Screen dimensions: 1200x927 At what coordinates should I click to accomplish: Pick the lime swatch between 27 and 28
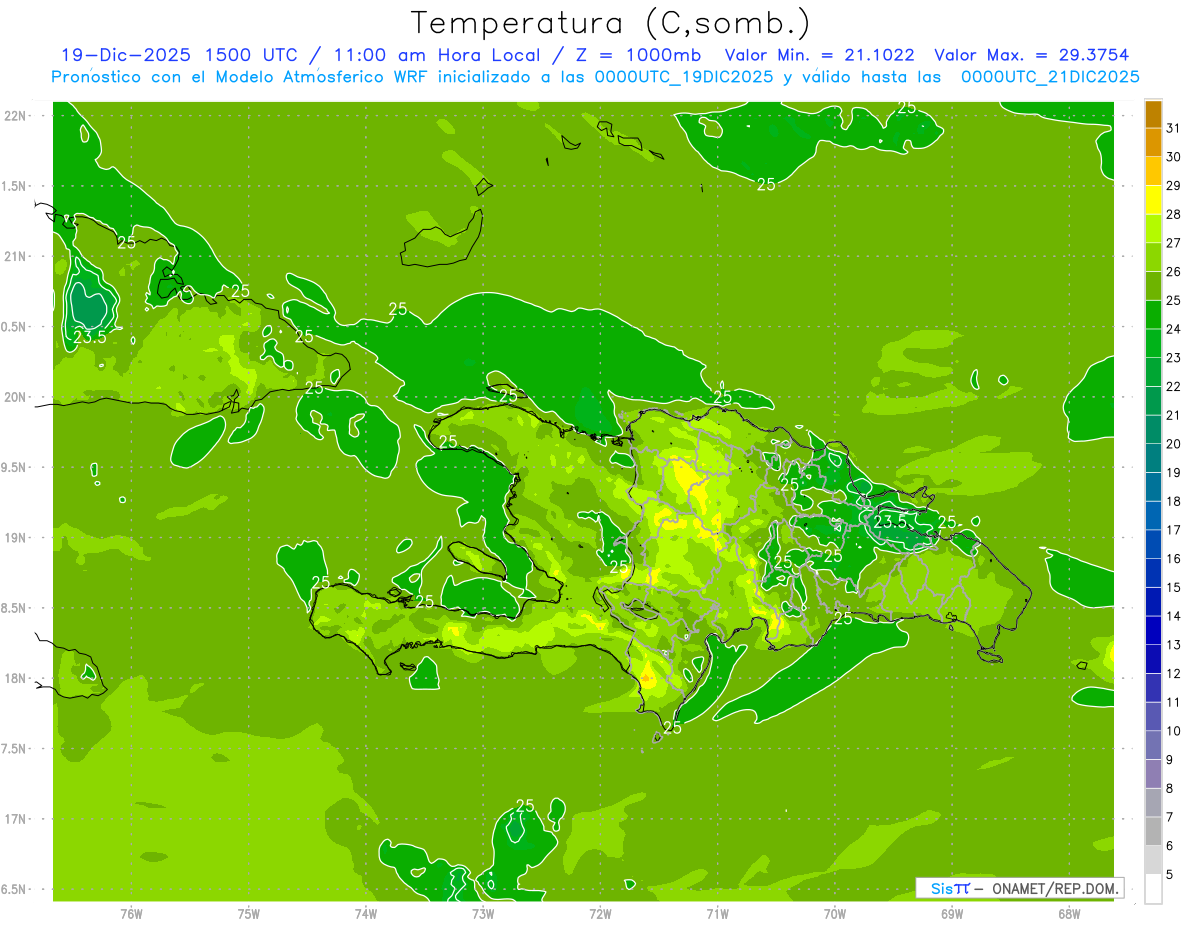click(1153, 229)
